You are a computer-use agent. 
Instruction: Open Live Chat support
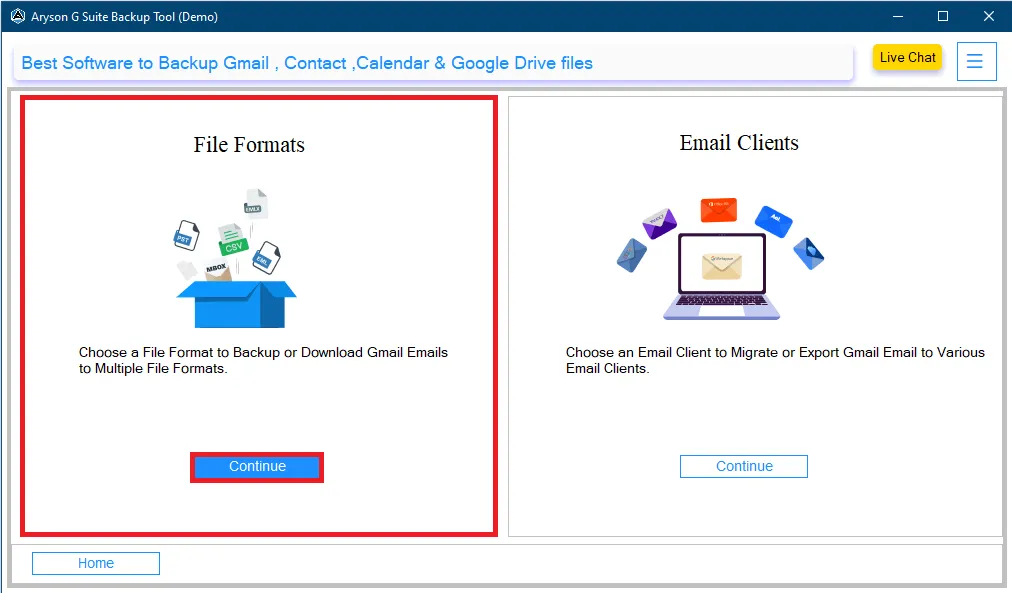point(907,58)
